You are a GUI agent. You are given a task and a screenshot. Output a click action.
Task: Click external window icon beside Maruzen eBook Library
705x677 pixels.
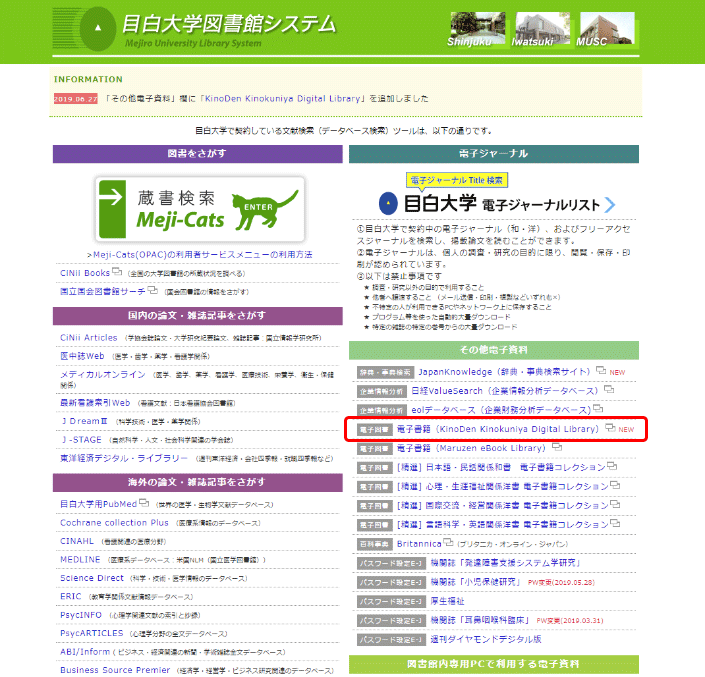[x=557, y=446]
